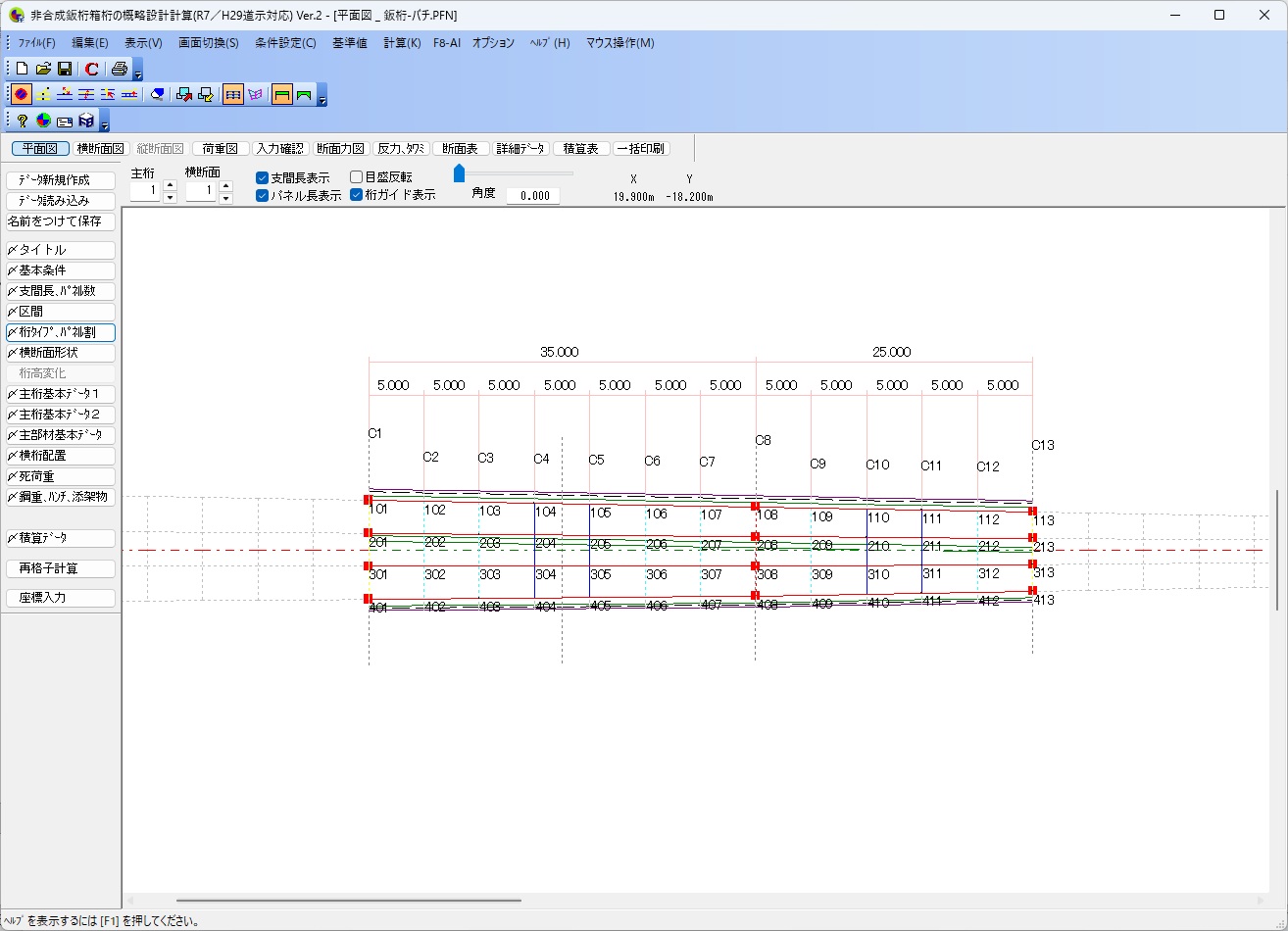The height and width of the screenshot is (931, 1288).
Task: Open 基本条件 settings button
Action: click(x=61, y=270)
